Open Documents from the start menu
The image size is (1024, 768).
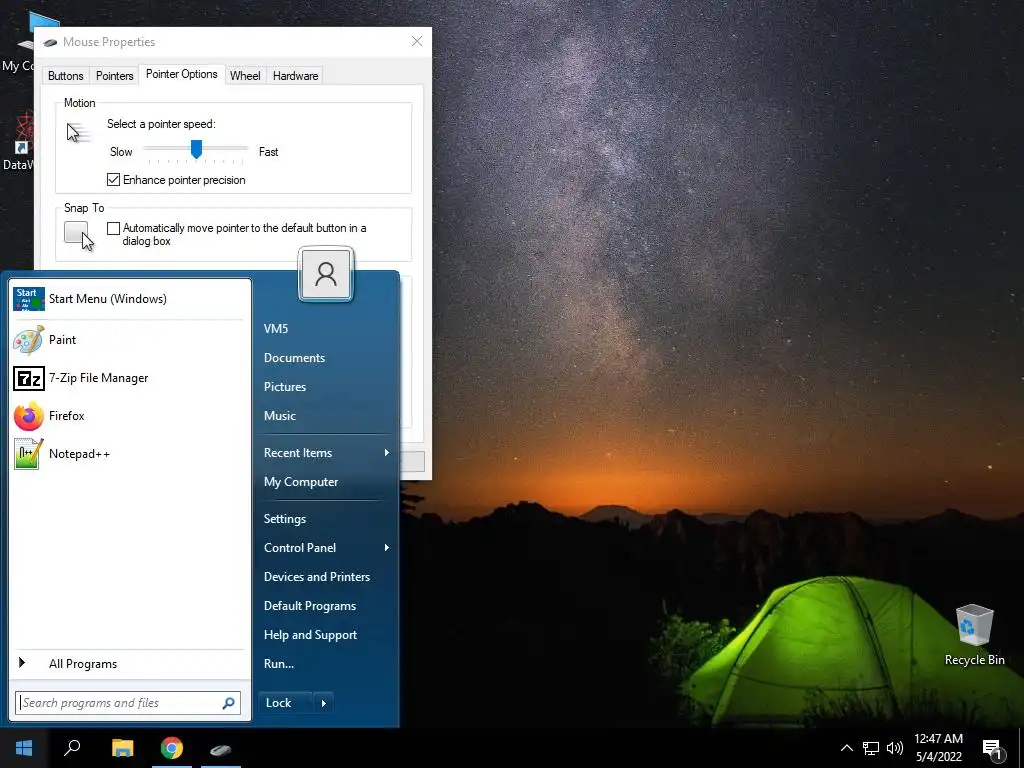(x=294, y=358)
